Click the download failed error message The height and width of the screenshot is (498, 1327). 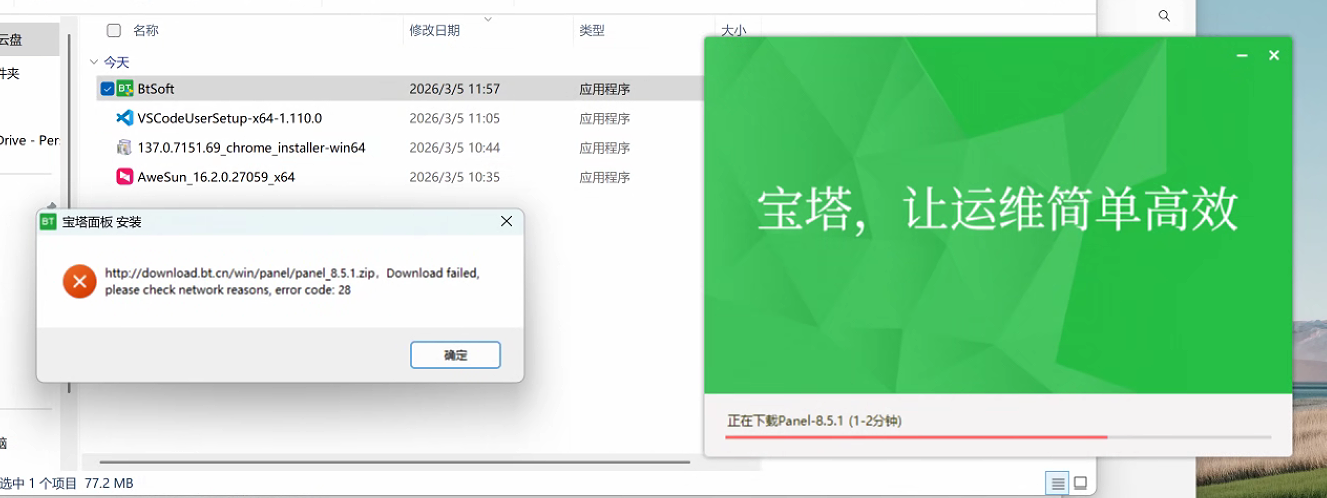click(292, 281)
